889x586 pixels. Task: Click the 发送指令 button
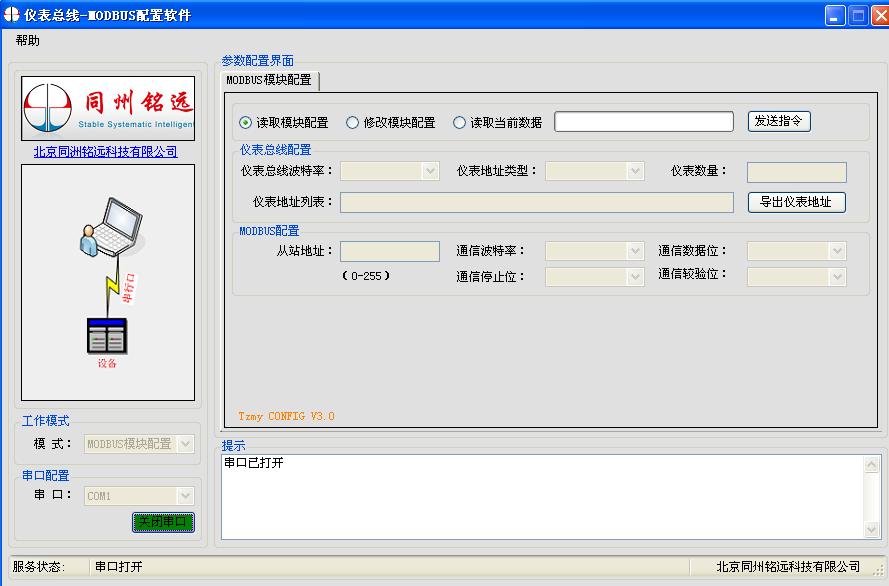coord(779,121)
